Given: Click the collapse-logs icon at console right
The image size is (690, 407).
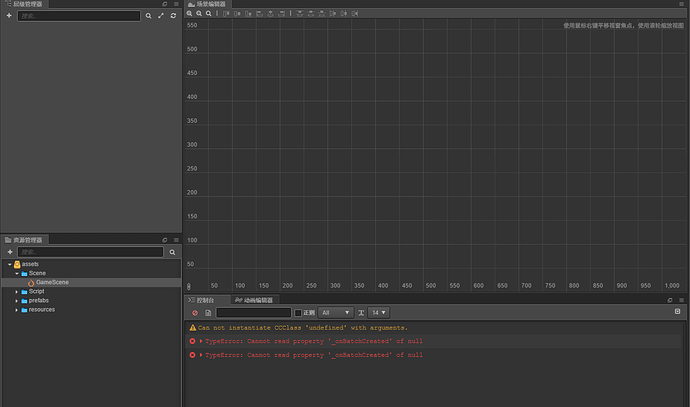Looking at the screenshot, I should (677, 312).
